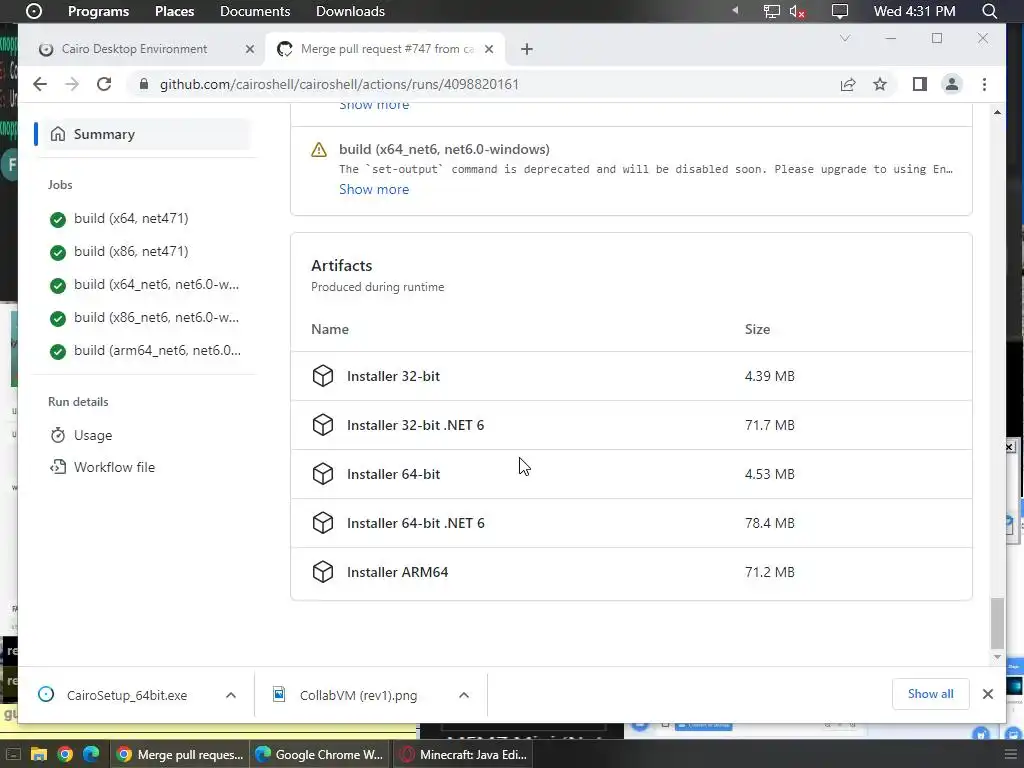Select Summary in the sidebar
Viewport: 1024px width, 768px height.
tap(142, 134)
